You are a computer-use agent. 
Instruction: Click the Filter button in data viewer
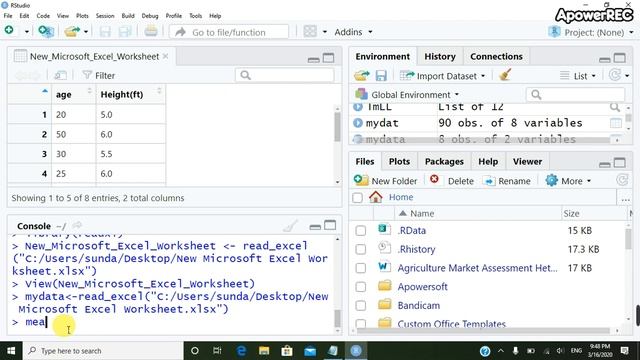click(99, 76)
